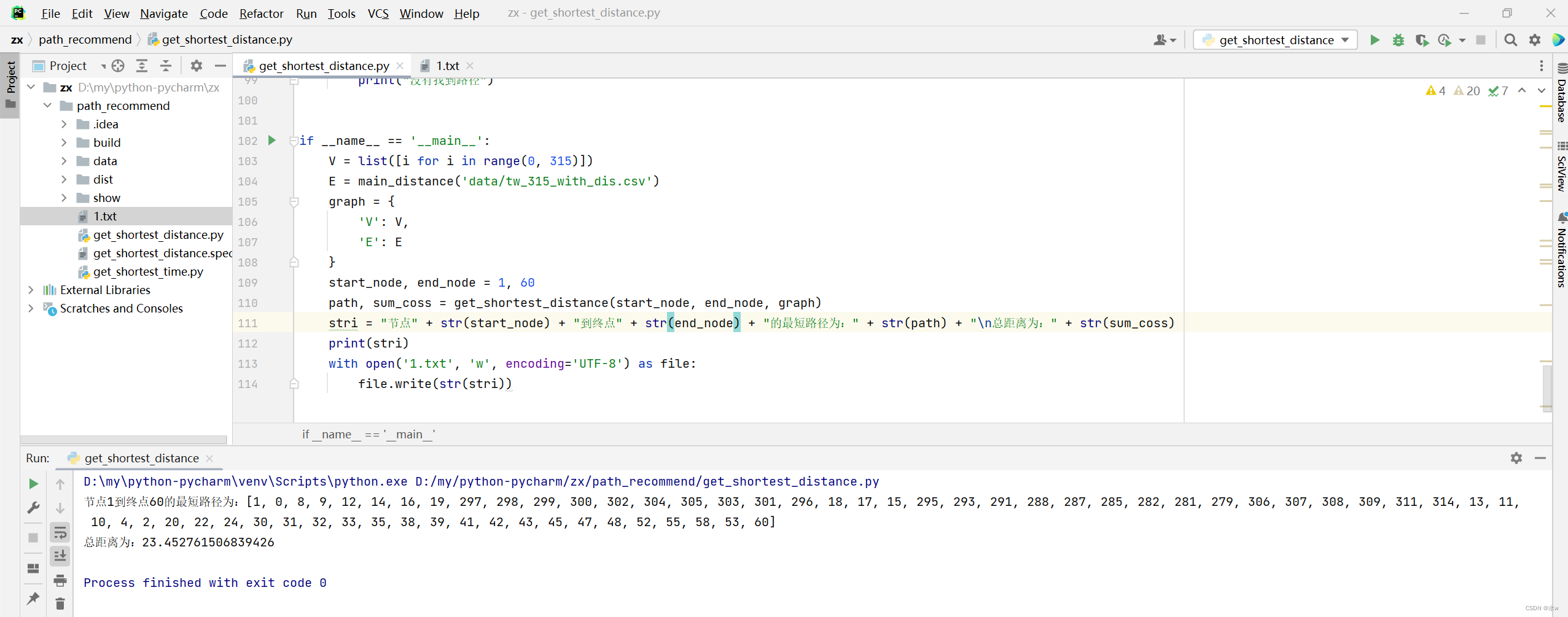Expand the .idea folder
The width and height of the screenshot is (1568, 617).
64,124
